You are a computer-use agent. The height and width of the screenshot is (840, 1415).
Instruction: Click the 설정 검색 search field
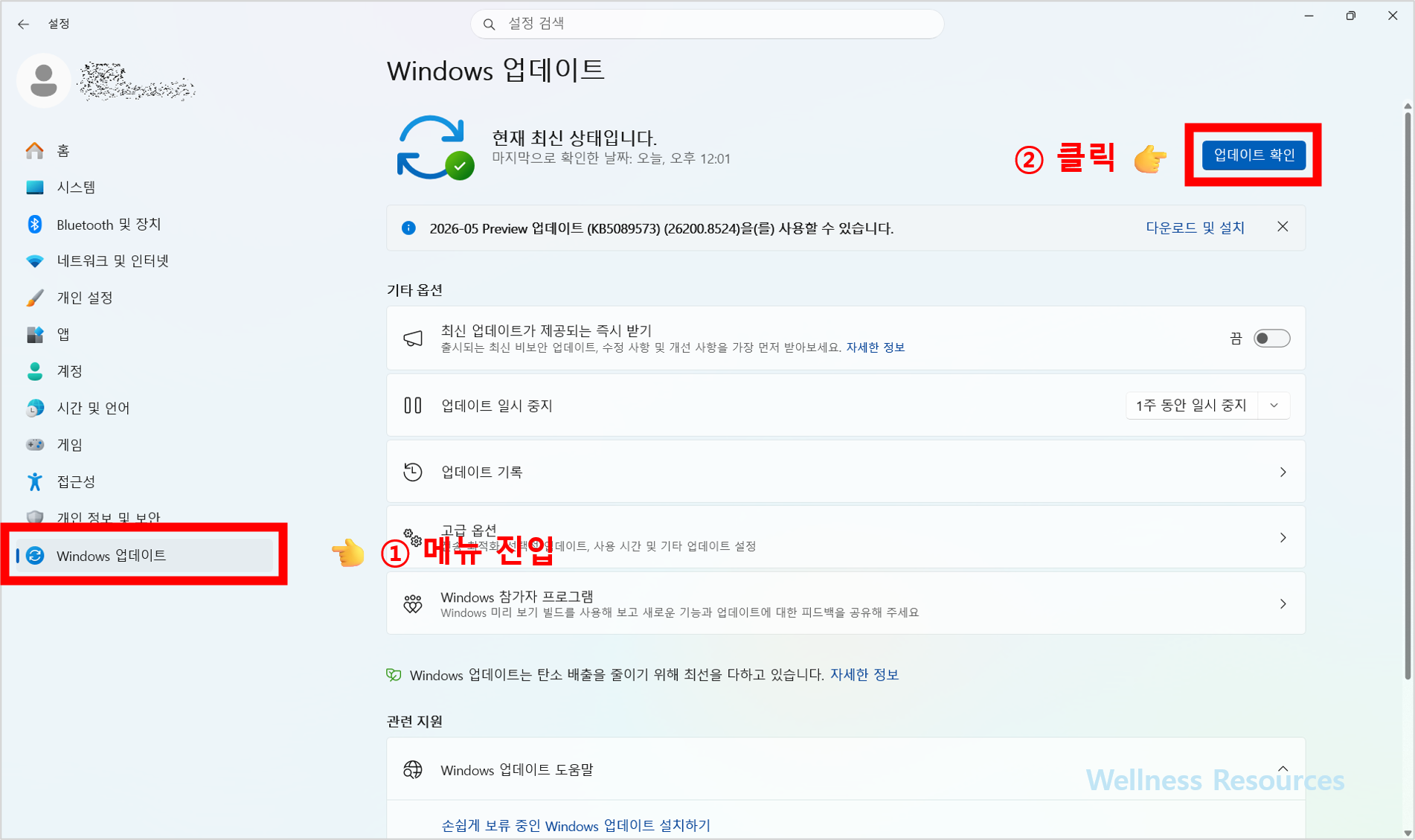point(707,24)
